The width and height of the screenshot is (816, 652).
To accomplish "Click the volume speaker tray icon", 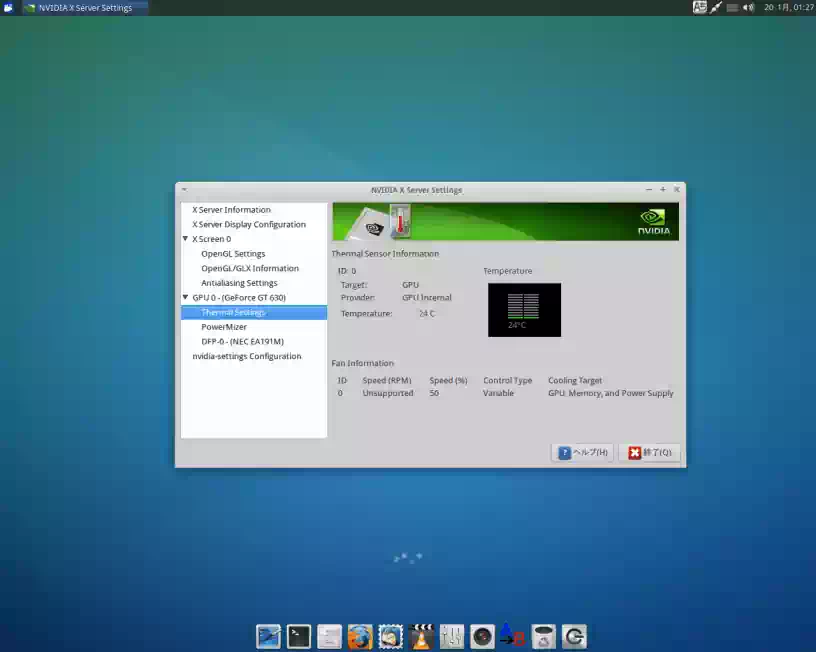I will pos(748,7).
